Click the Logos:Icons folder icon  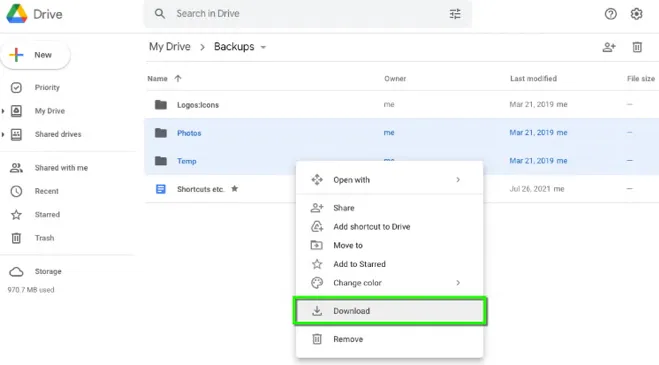[161, 105]
